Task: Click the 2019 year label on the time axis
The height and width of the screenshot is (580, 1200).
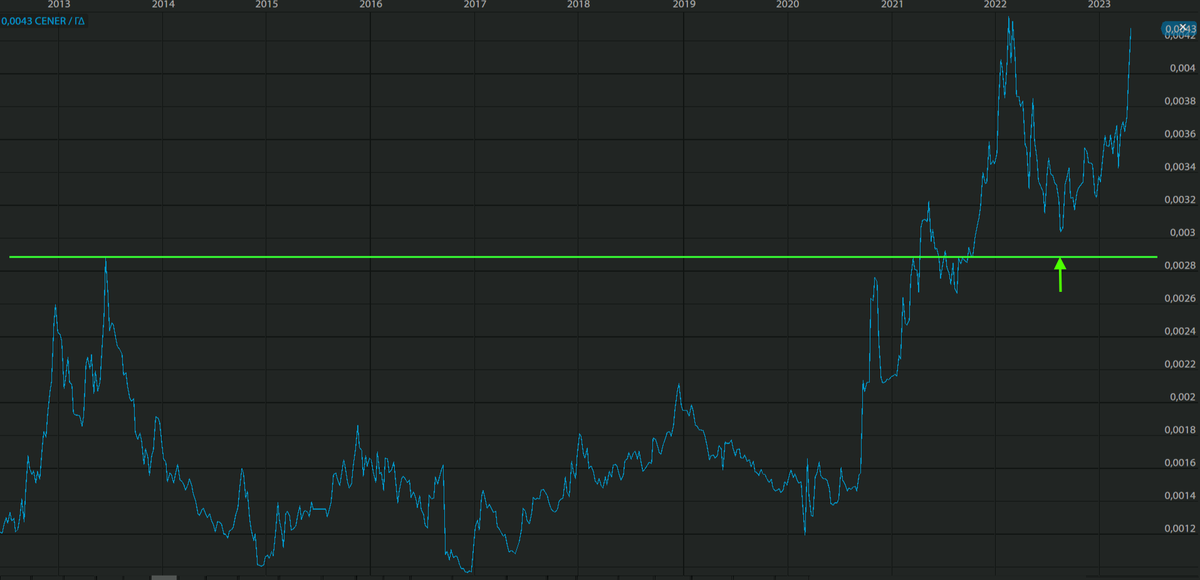Action: 683,5
